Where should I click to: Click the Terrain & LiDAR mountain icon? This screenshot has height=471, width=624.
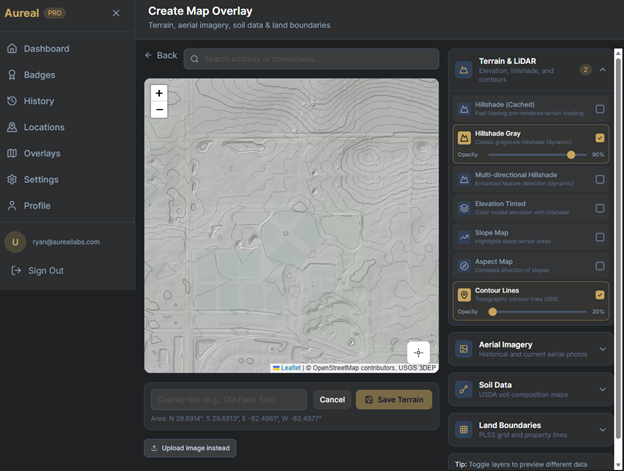464,70
